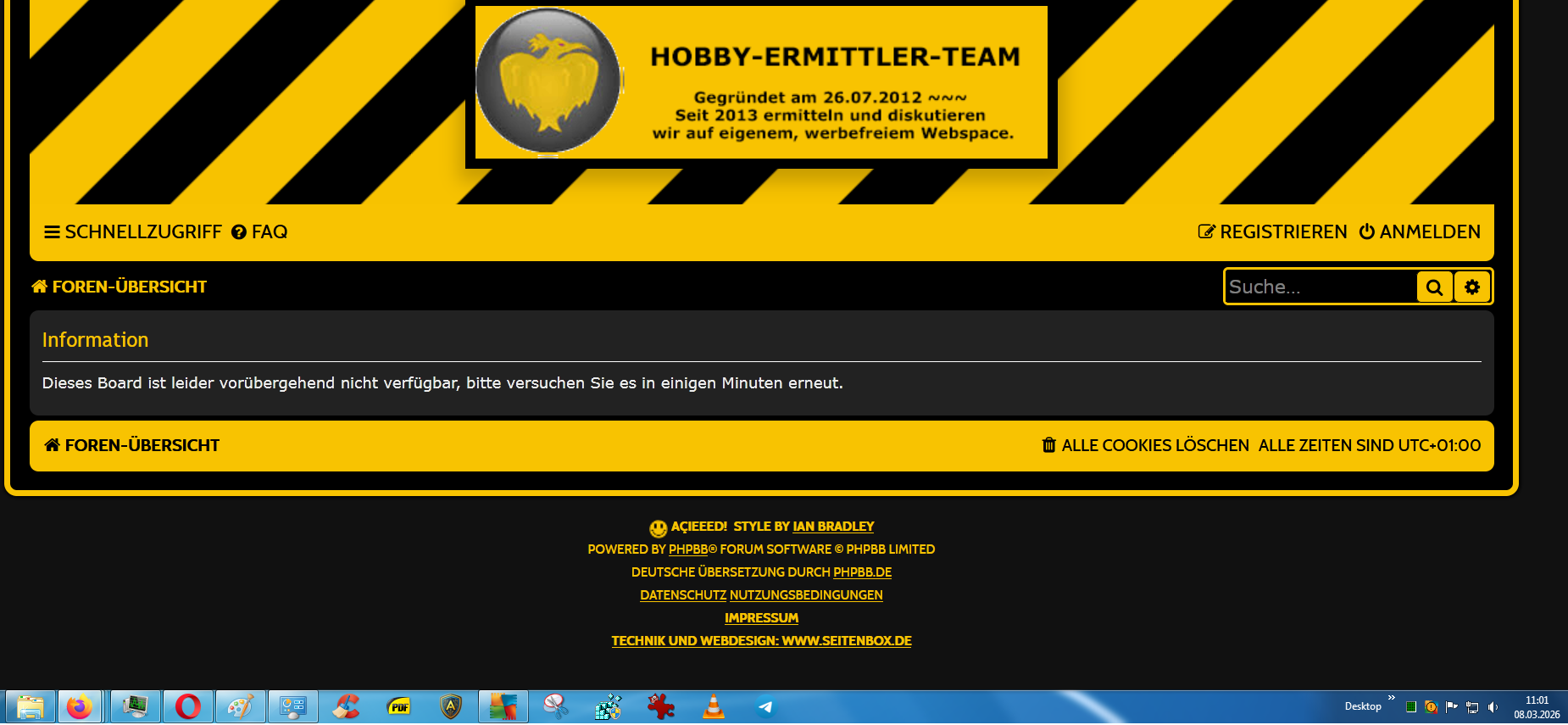
Task: Click the green grid tray icon
Action: pos(1411,707)
